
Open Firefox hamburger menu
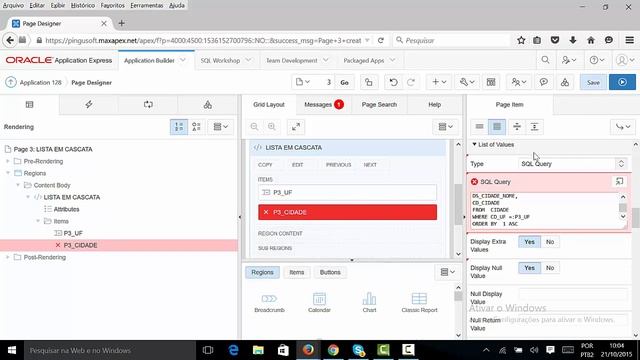(x=629, y=40)
